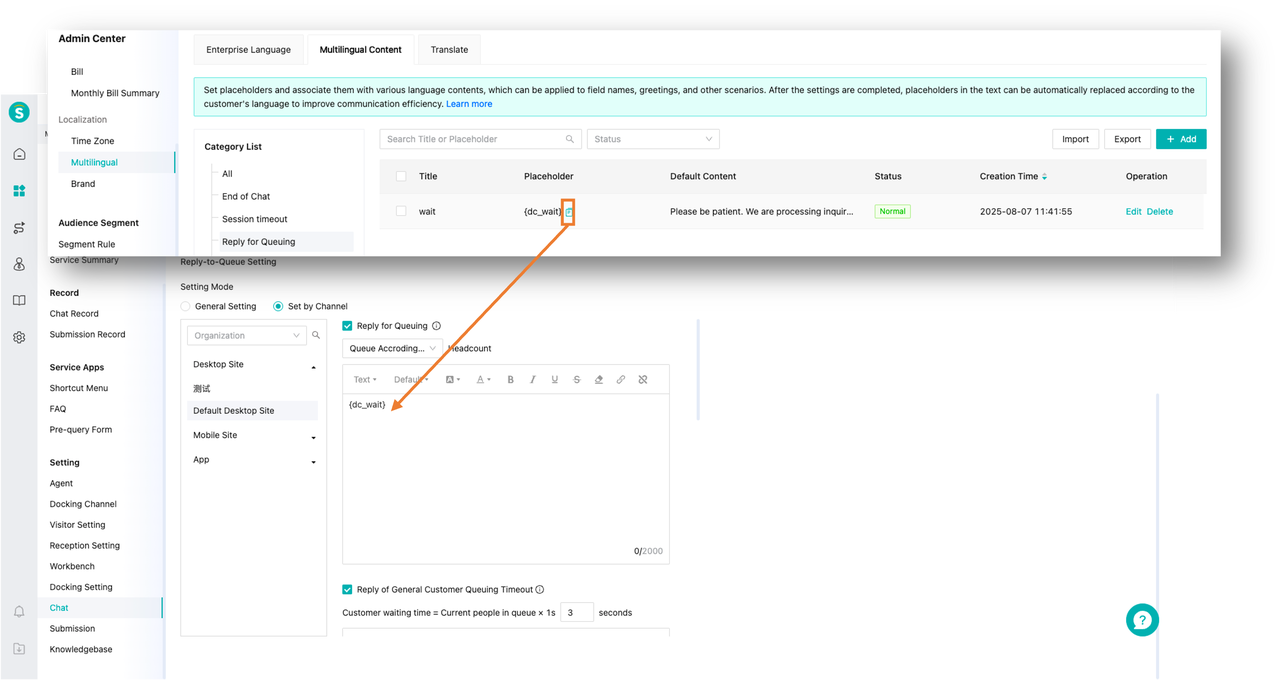This screenshot has height=680, width=1280.
Task: Click the + Add button
Action: (x=1181, y=139)
